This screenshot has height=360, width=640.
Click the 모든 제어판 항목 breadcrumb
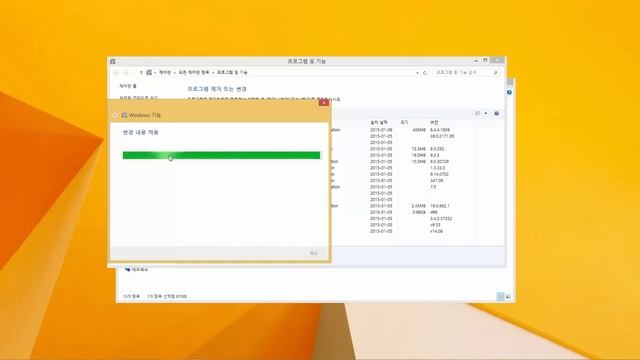pos(194,72)
